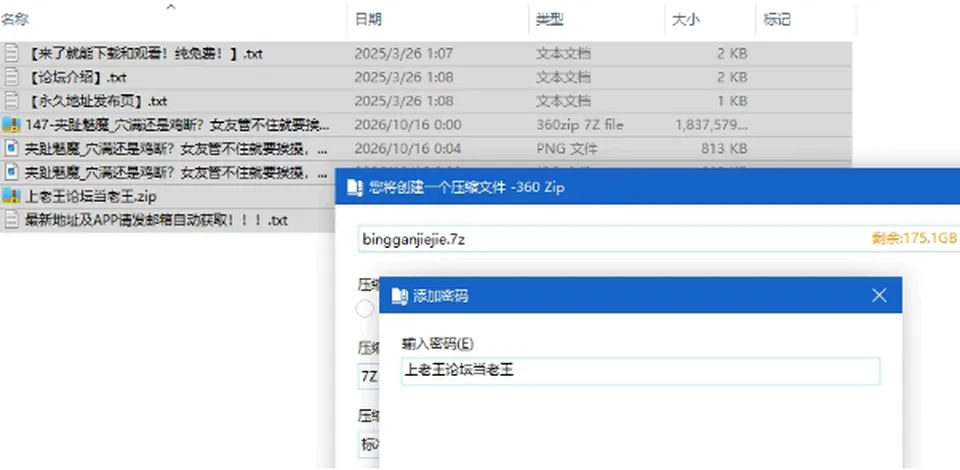Viewport: 960px width, 470px height.
Task: Select the partly hidden radio button in the 360 Zip dialog
Action: (365, 309)
